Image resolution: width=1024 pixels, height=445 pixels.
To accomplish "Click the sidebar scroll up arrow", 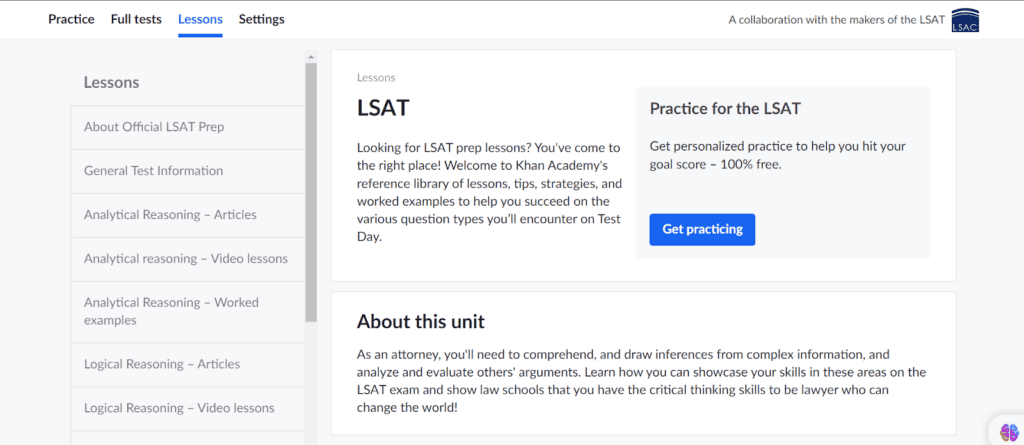I will tap(311, 57).
